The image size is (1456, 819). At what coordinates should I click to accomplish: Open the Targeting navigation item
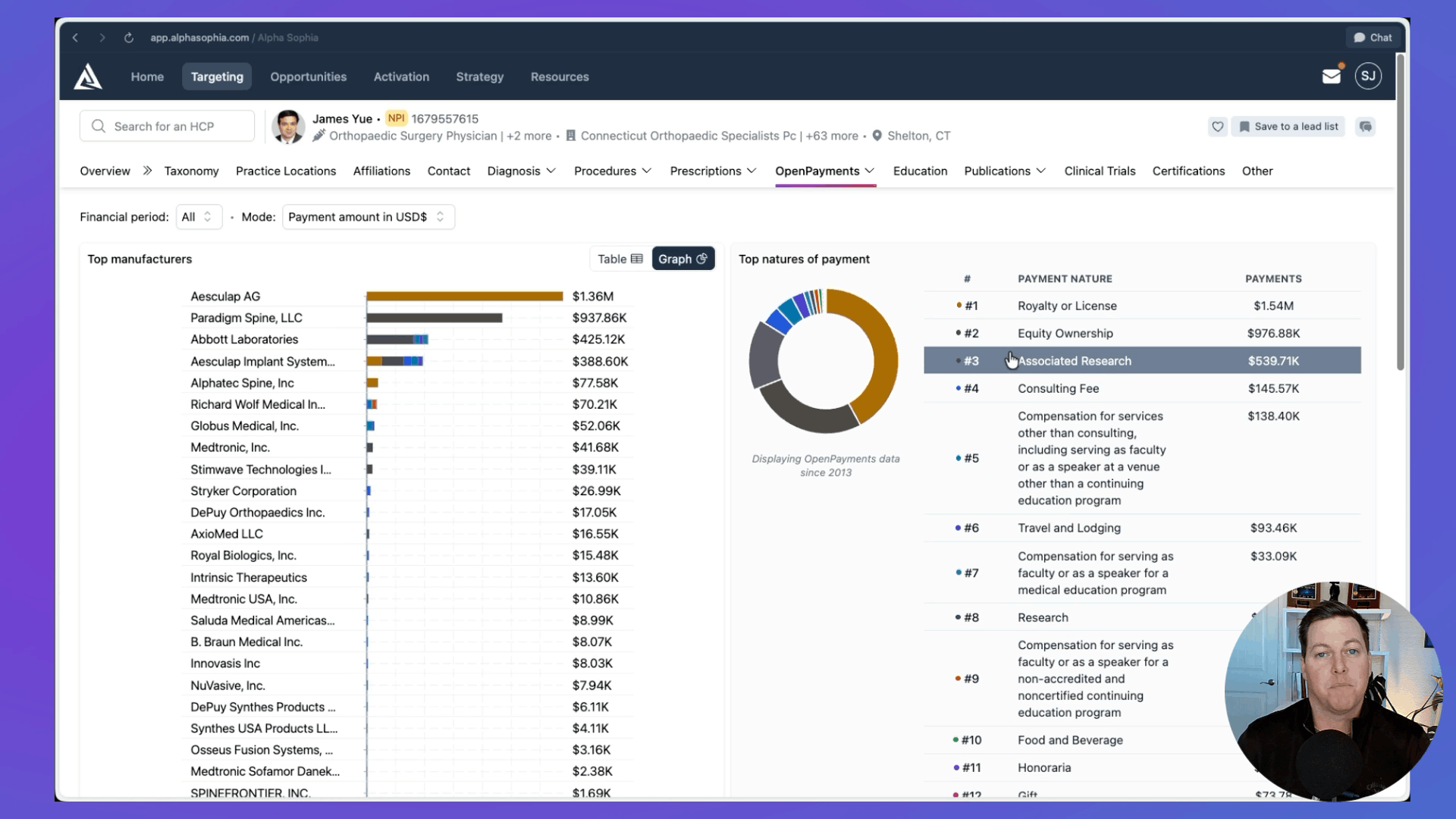click(x=217, y=76)
